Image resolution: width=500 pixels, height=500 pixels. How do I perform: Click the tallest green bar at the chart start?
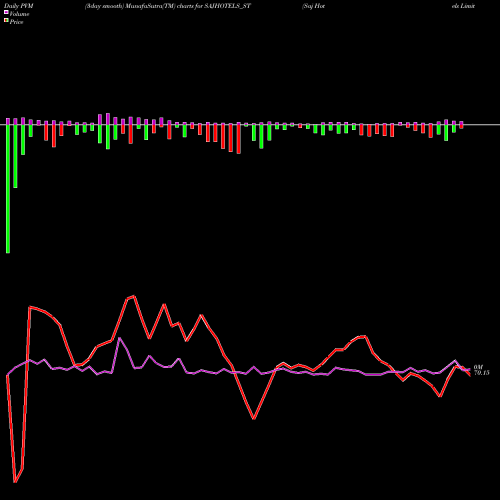tap(8, 189)
